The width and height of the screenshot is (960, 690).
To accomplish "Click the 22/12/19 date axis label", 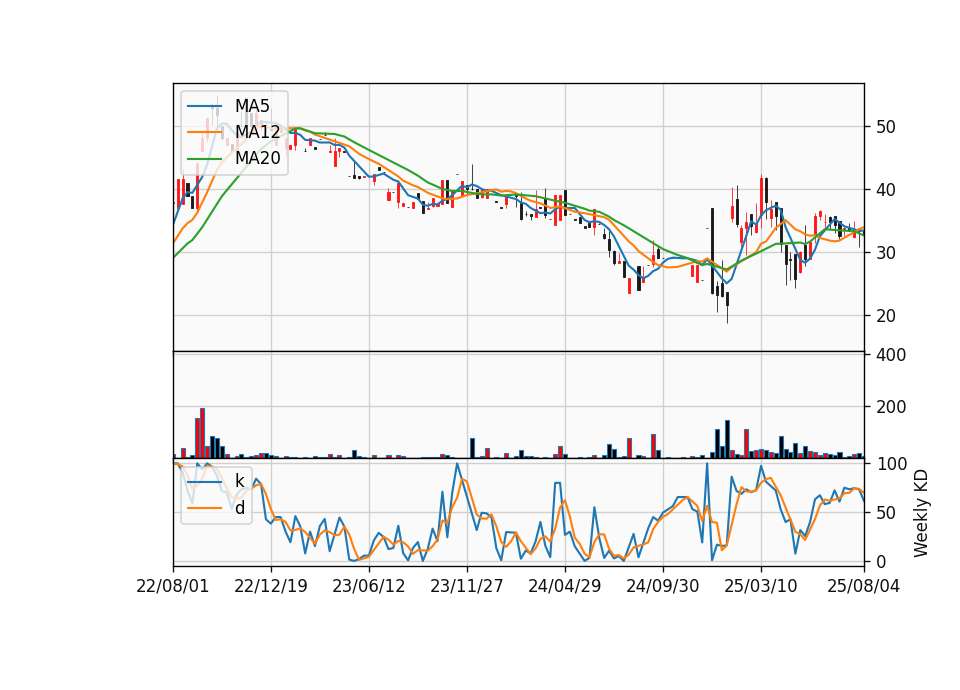I will [271, 586].
